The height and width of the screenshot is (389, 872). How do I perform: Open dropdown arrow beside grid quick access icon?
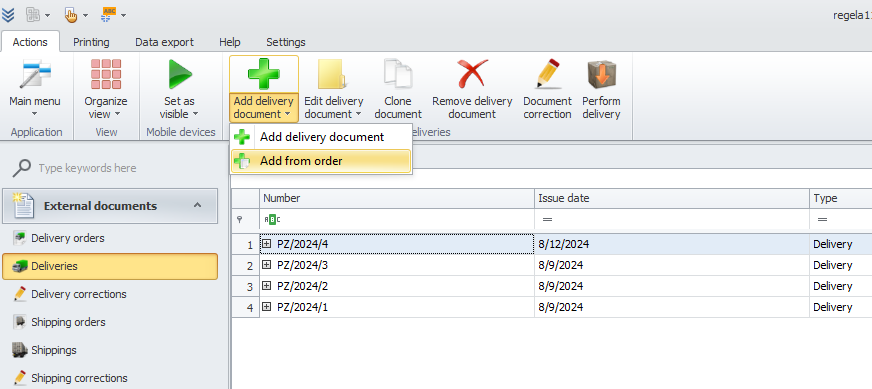pyautogui.click(x=47, y=15)
